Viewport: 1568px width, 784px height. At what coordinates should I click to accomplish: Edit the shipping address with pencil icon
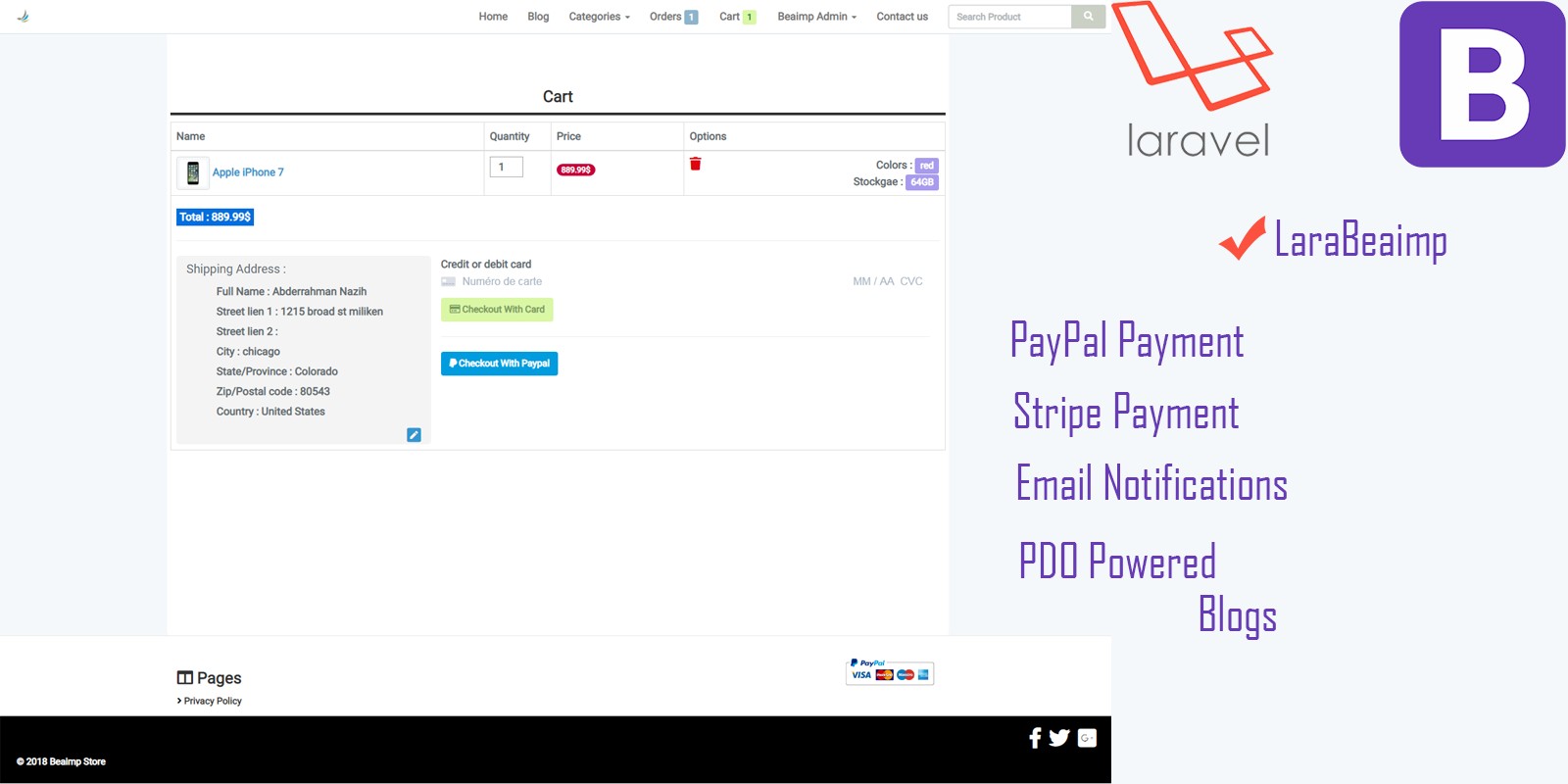pos(414,435)
